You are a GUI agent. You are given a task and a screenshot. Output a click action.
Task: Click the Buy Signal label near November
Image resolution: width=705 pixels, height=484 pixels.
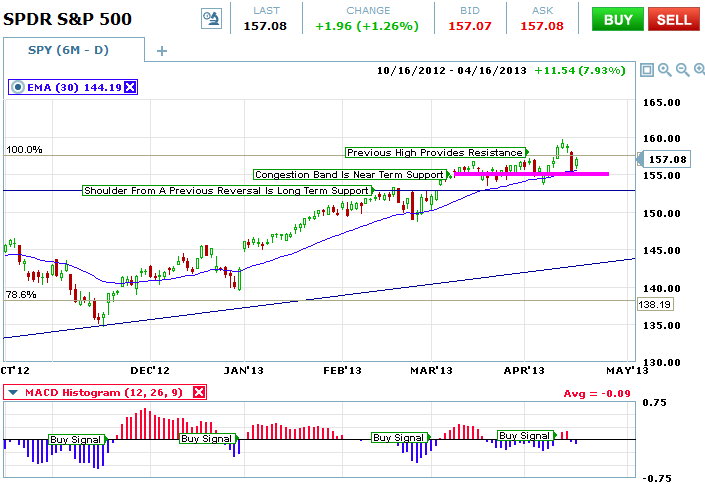point(76,439)
